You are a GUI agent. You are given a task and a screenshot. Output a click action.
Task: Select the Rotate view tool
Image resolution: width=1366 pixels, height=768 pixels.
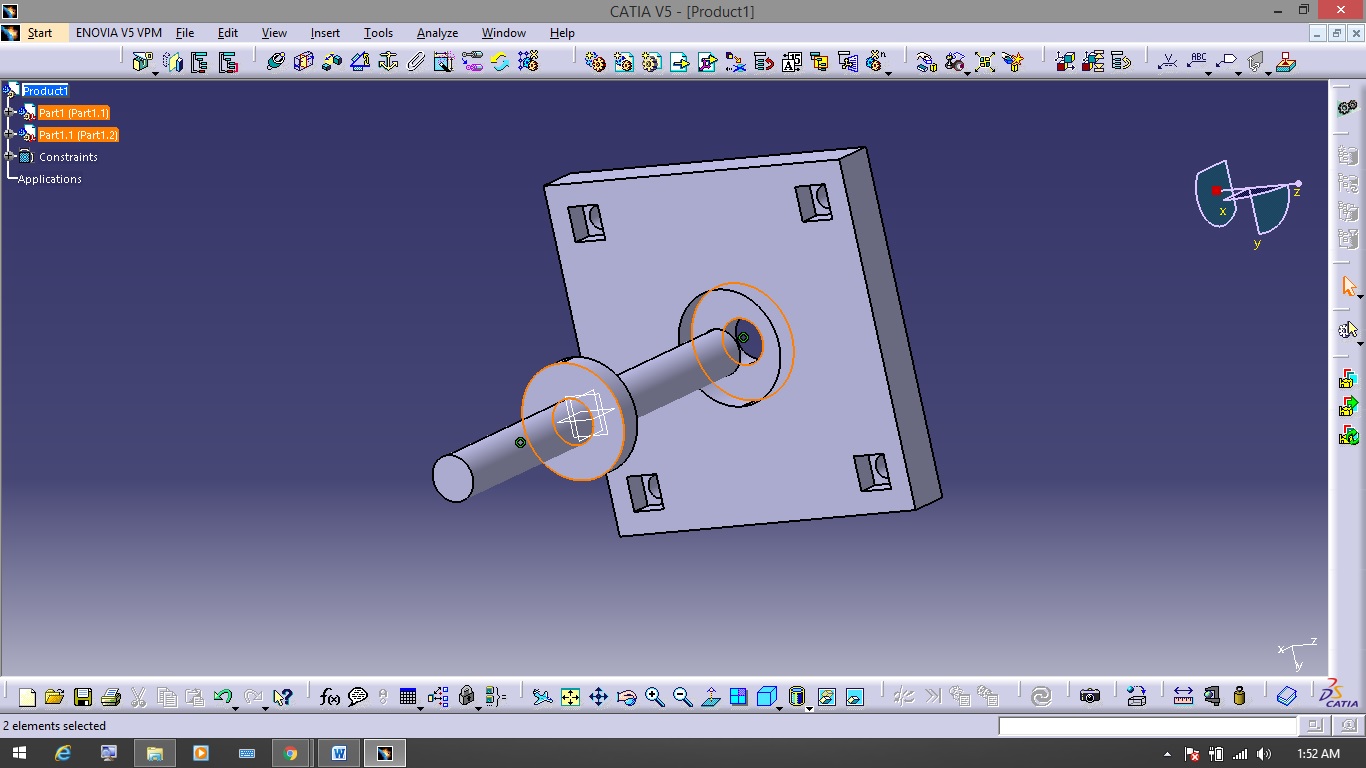627,696
